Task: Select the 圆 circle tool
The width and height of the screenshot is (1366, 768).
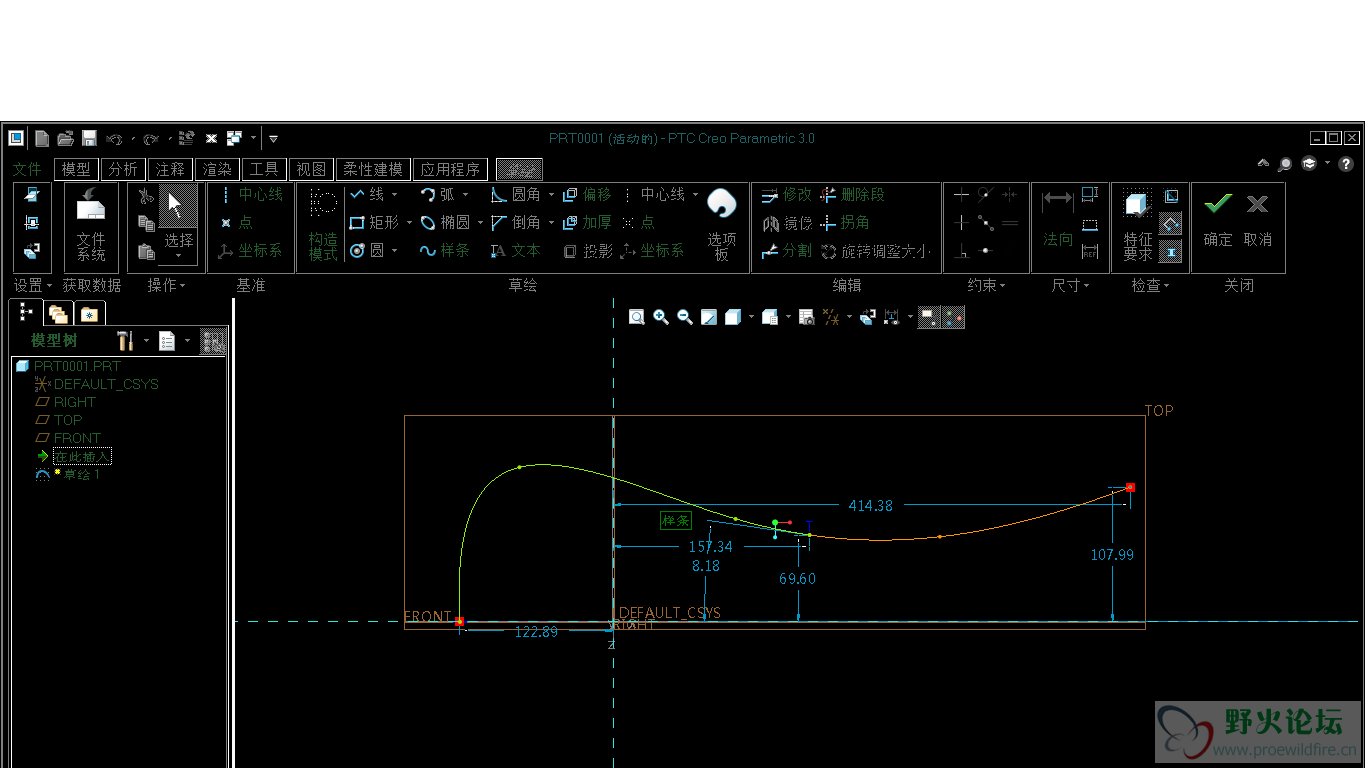Action: pos(367,250)
